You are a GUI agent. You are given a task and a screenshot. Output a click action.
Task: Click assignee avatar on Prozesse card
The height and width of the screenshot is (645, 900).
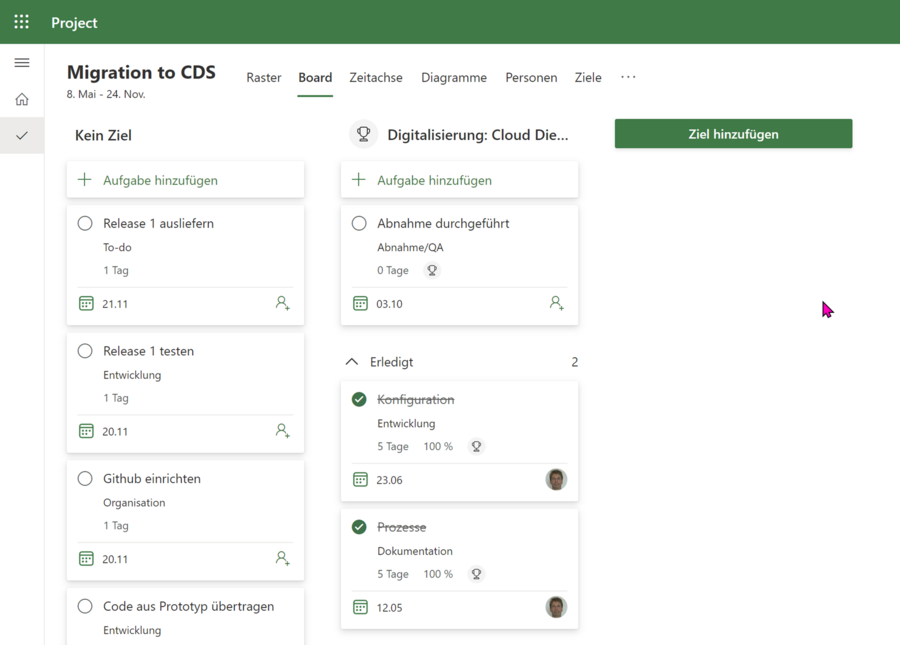(556, 607)
